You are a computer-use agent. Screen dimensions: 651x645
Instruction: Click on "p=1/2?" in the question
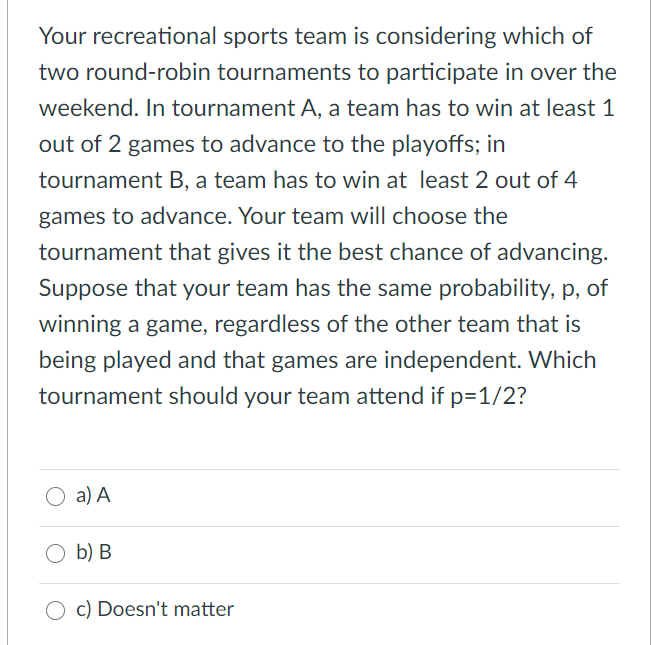pyautogui.click(x=489, y=396)
